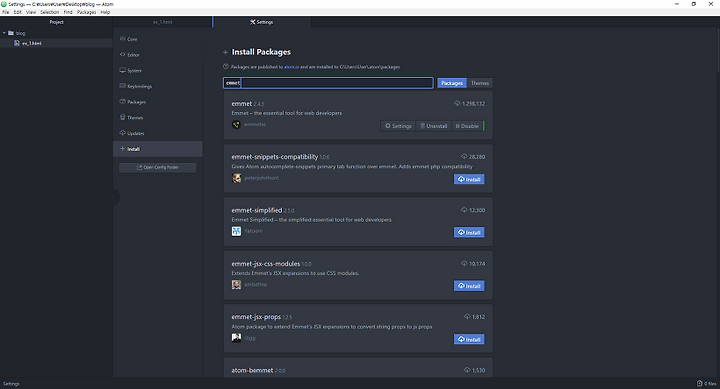Disable the emmet package
Image resolution: width=720 pixels, height=389 pixels.
(467, 126)
